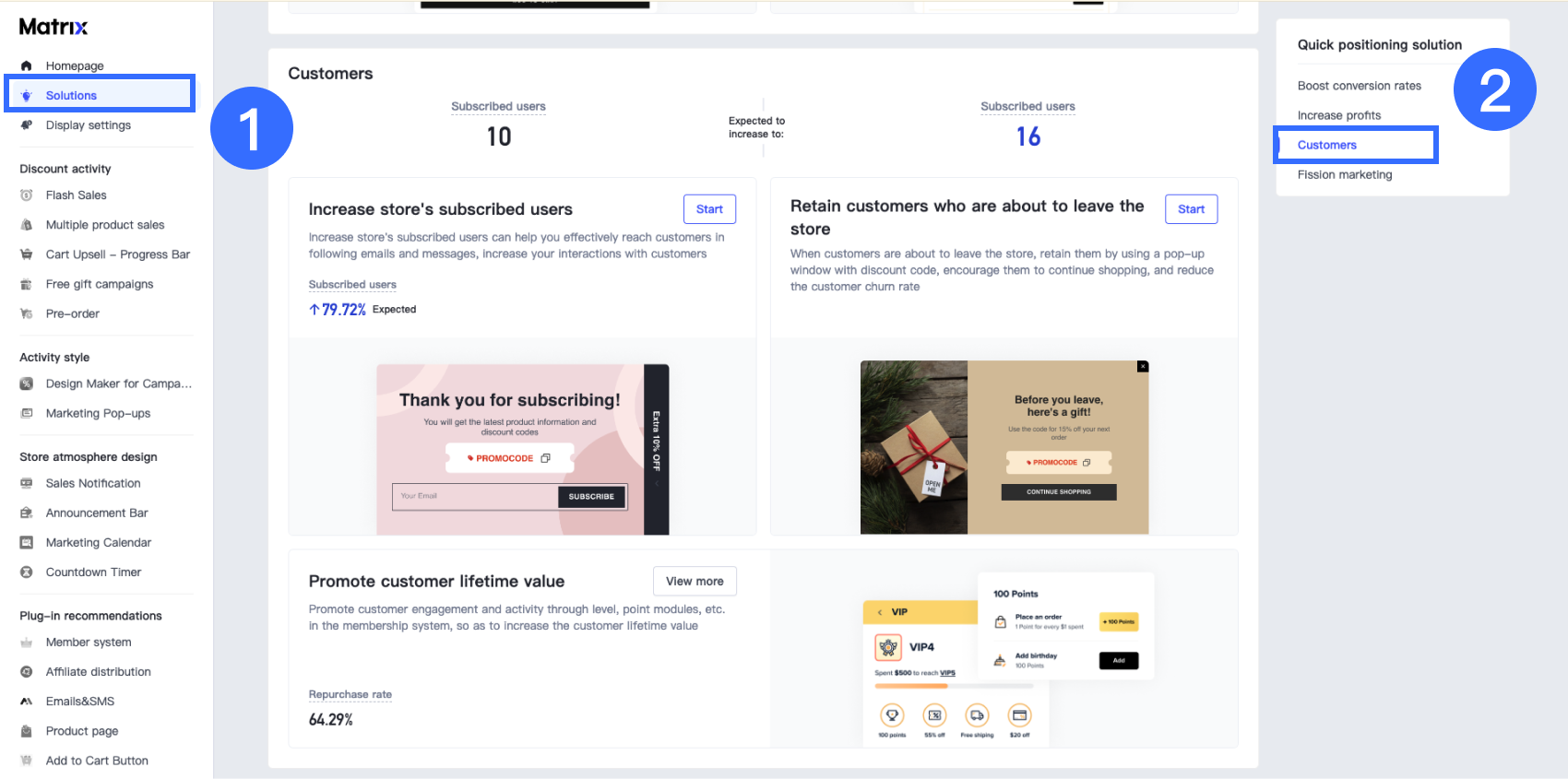1568x779 pixels.
Task: Open Member system plug-in
Action: [89, 643]
